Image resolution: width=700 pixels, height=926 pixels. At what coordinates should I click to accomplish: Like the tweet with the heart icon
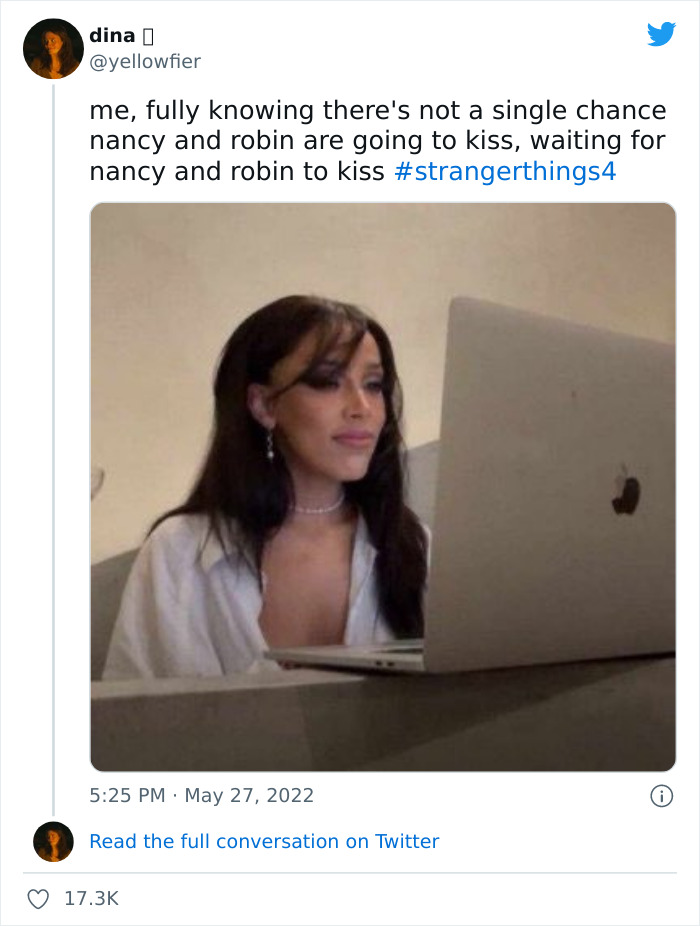tap(39, 899)
